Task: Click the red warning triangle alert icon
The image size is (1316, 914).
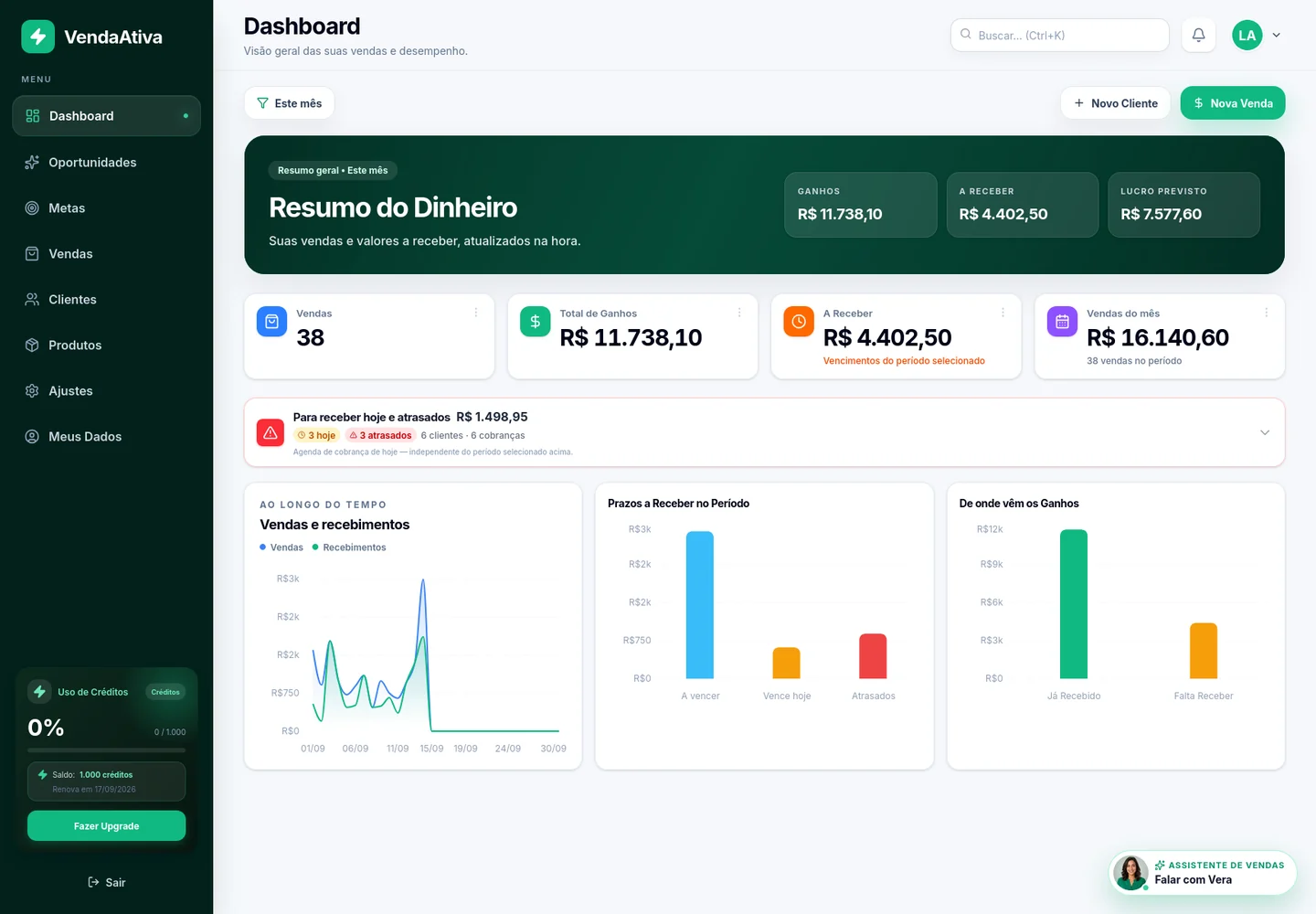Action: click(x=271, y=433)
